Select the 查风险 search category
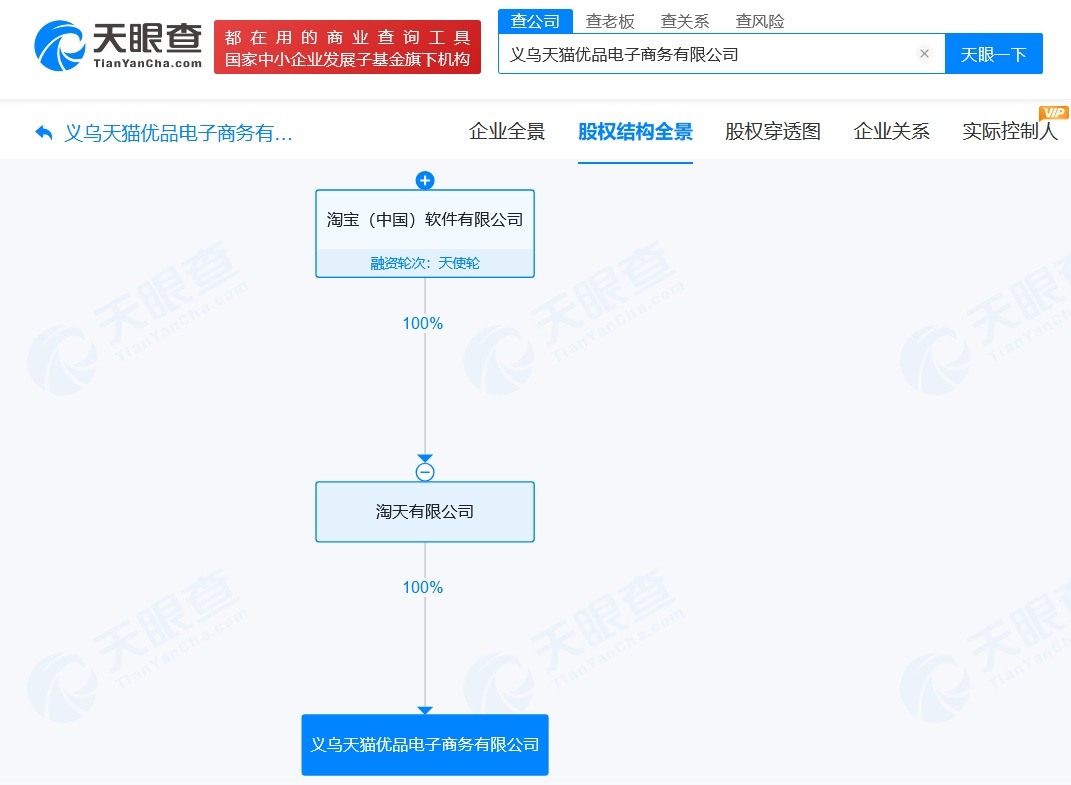 (x=759, y=21)
